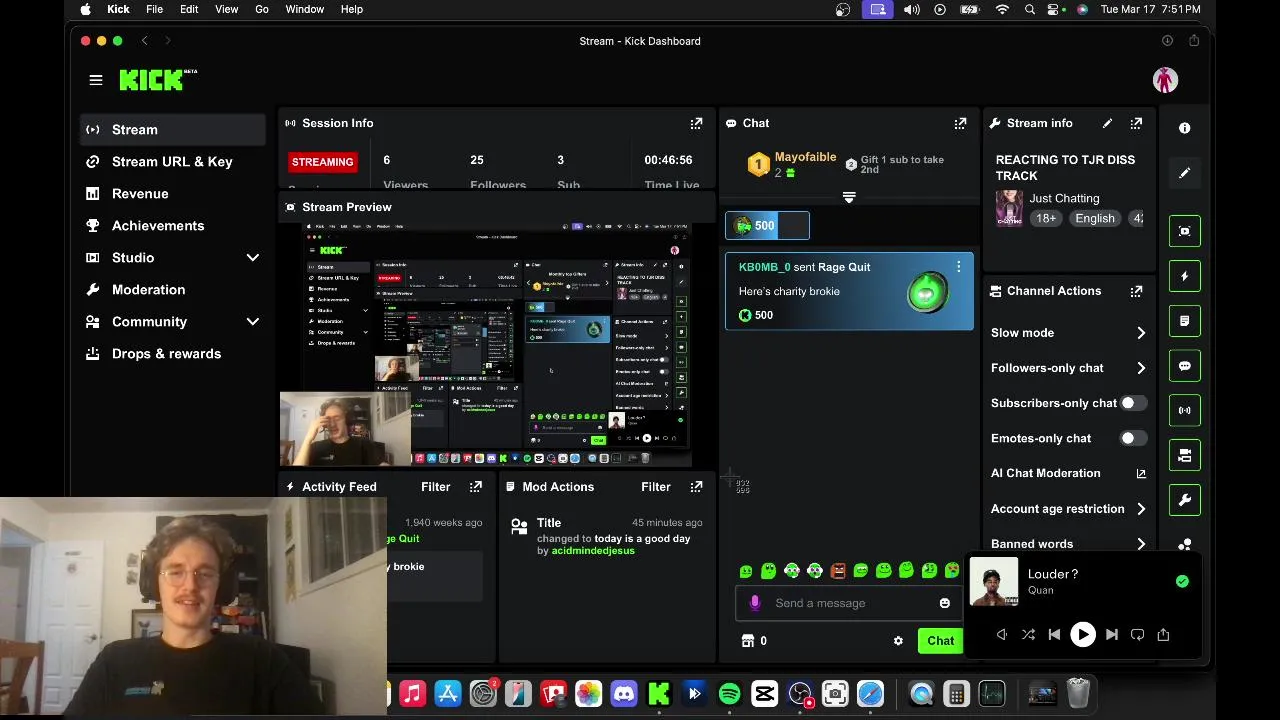The width and height of the screenshot is (1280, 720).
Task: Open Achievements page
Action: (x=173, y=226)
